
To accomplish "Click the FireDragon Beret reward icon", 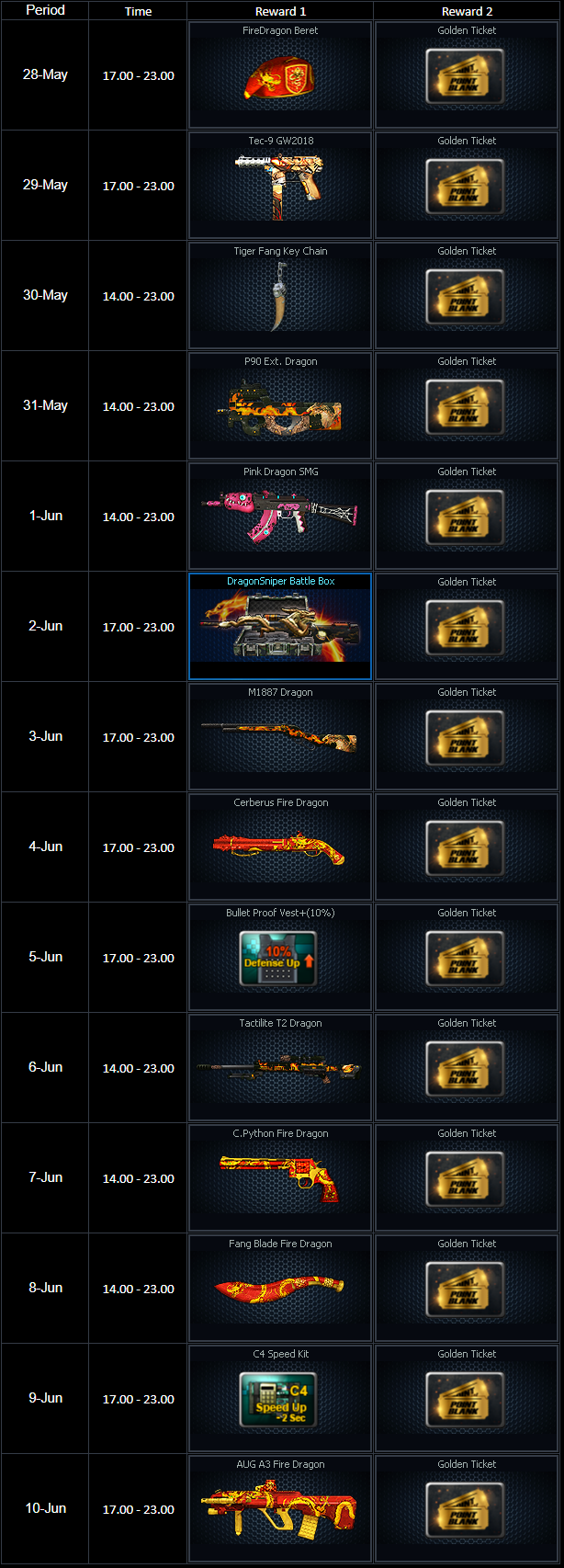I will click(x=280, y=75).
